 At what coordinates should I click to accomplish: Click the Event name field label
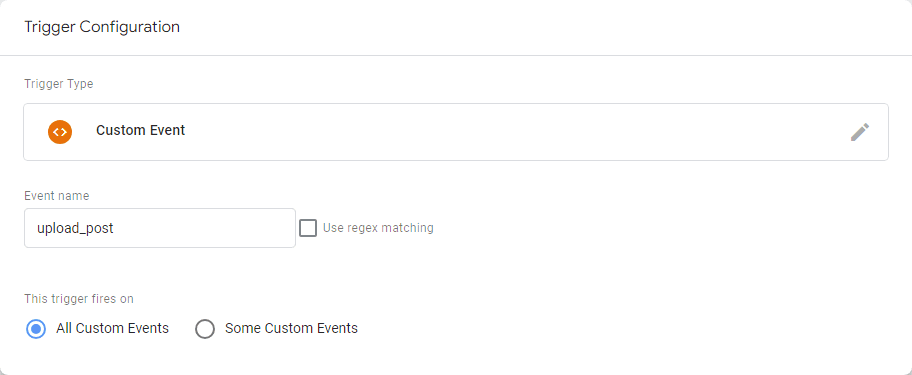pos(56,196)
